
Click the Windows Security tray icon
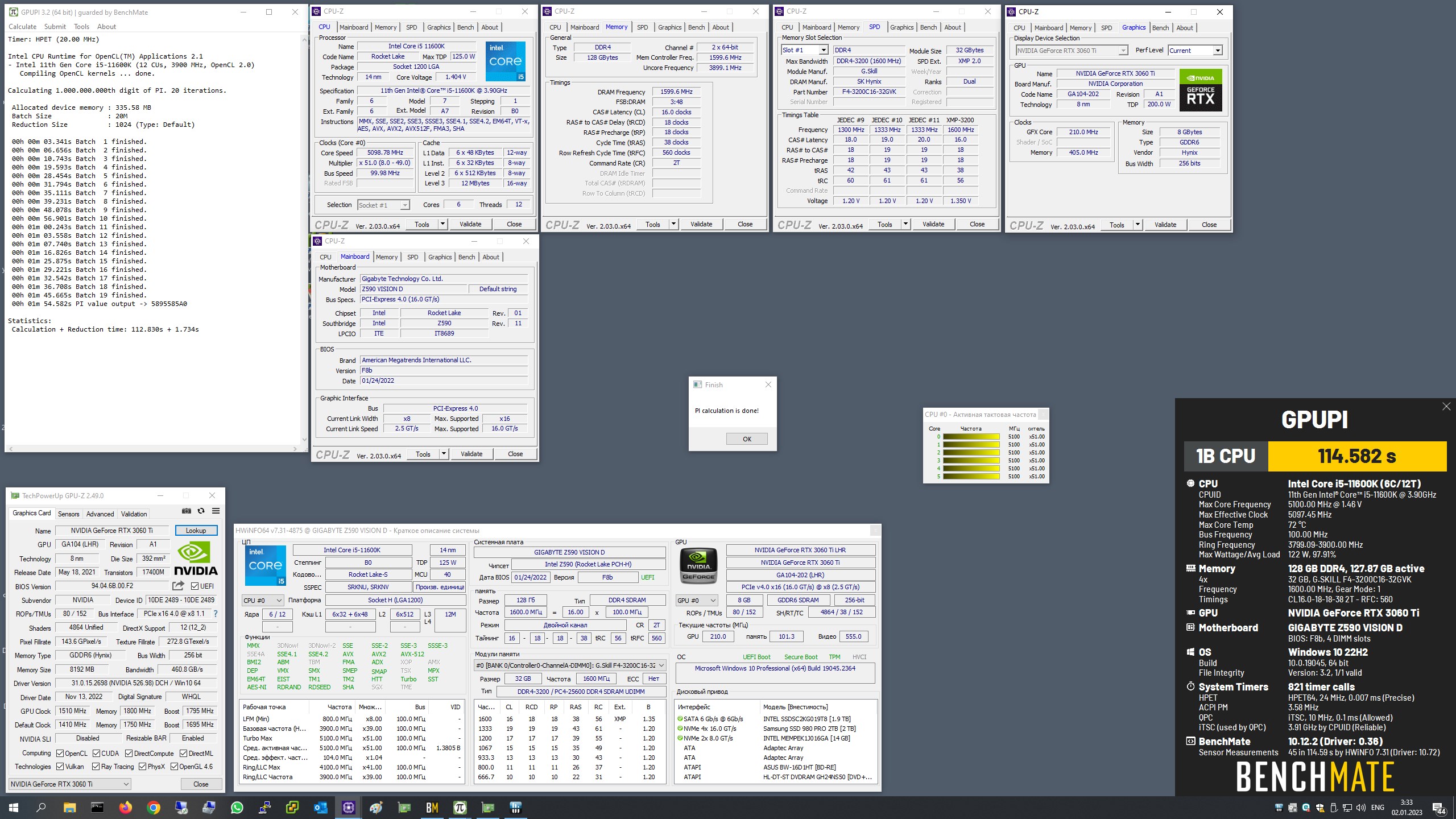[x=1319, y=808]
